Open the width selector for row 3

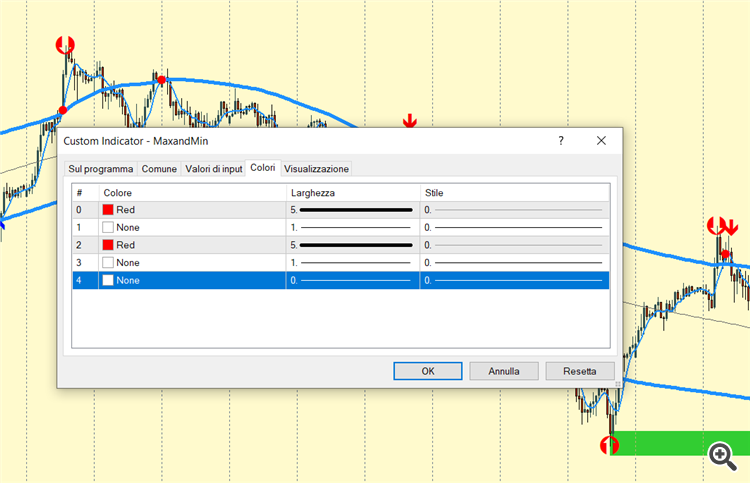point(353,263)
